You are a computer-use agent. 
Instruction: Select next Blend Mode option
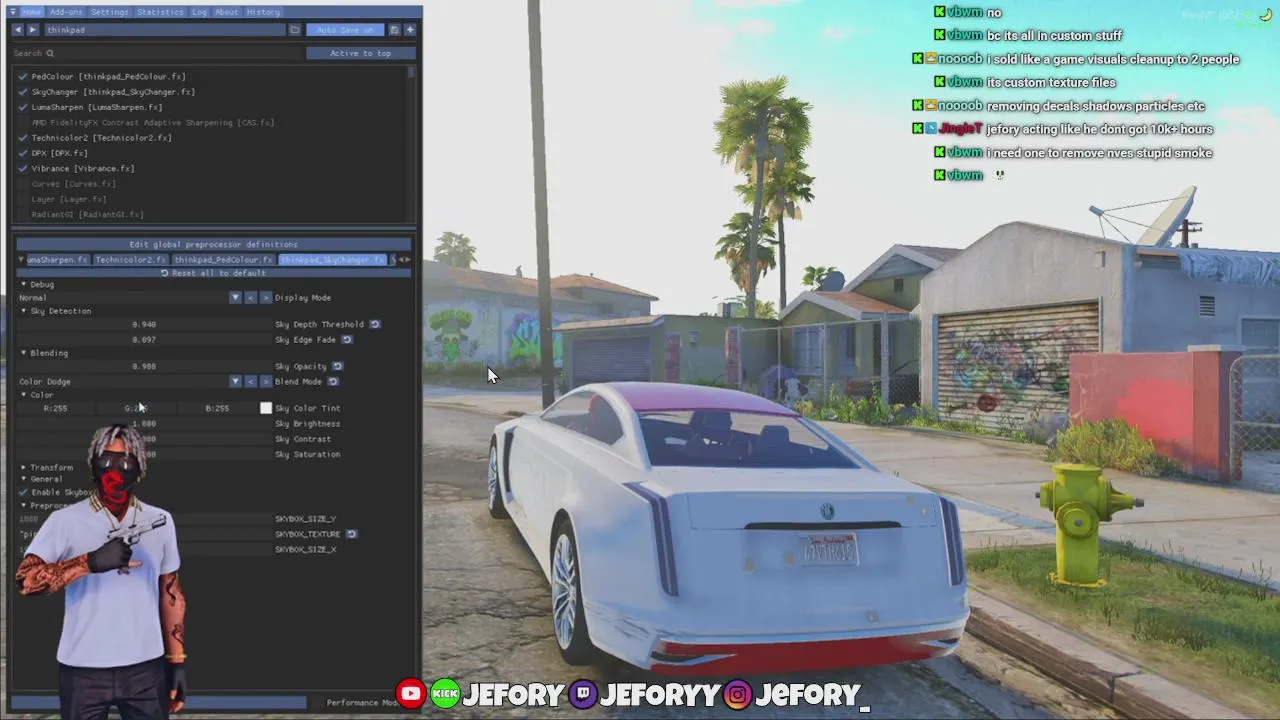tap(265, 382)
